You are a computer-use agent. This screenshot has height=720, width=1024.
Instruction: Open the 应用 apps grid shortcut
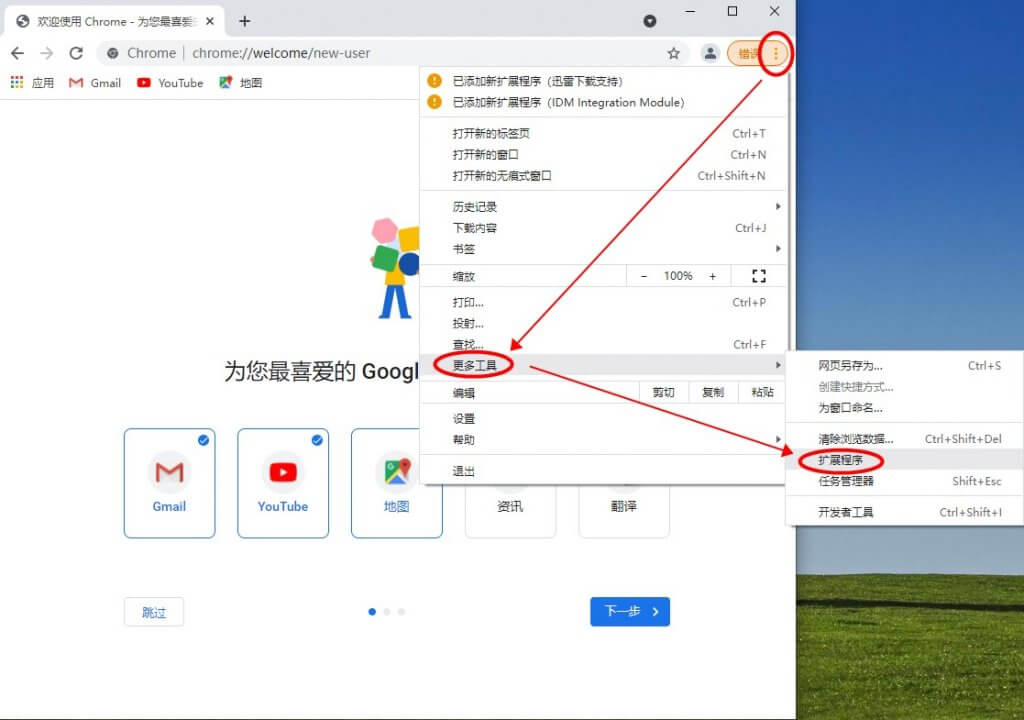33,82
